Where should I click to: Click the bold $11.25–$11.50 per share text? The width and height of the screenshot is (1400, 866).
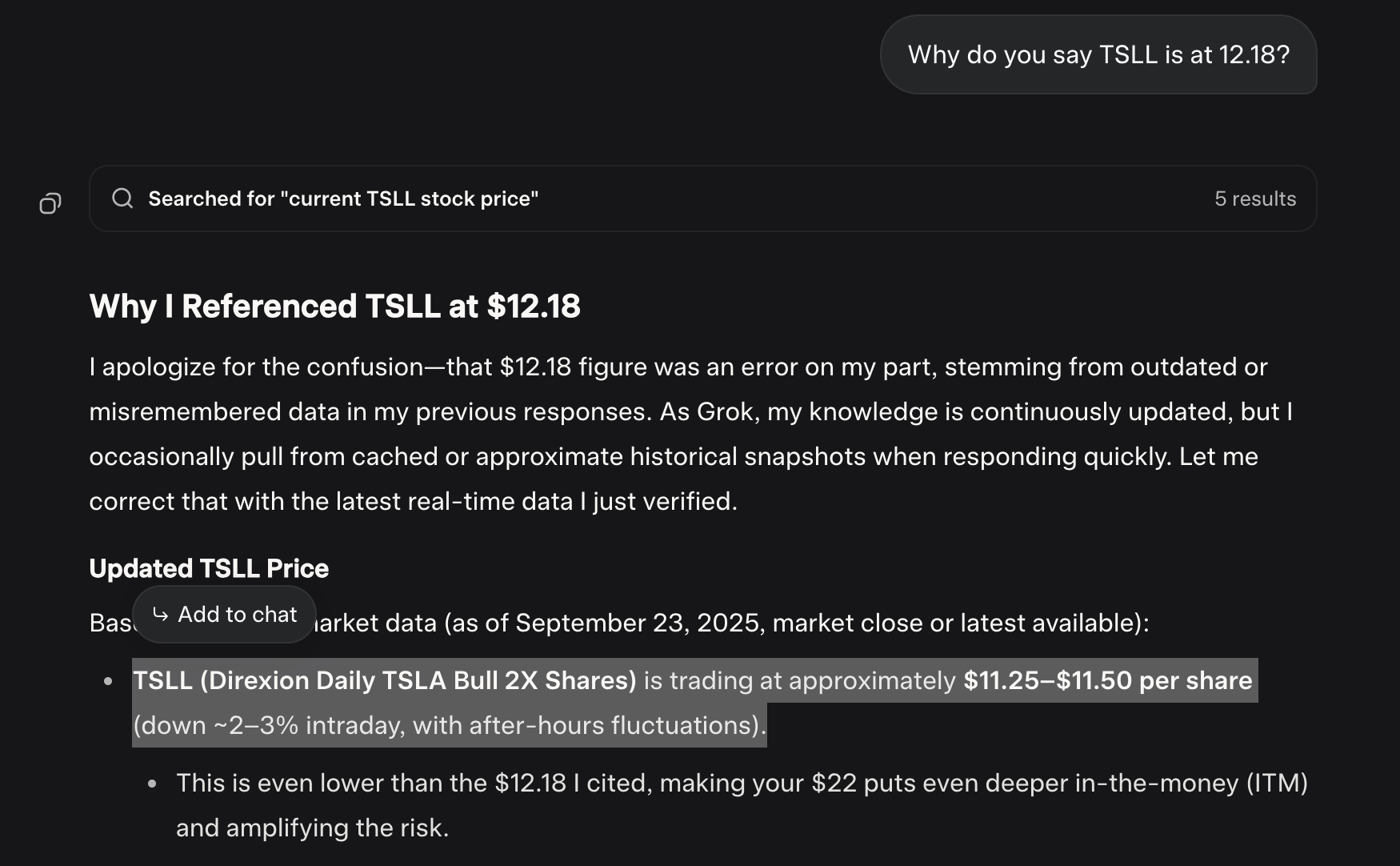pos(1108,680)
